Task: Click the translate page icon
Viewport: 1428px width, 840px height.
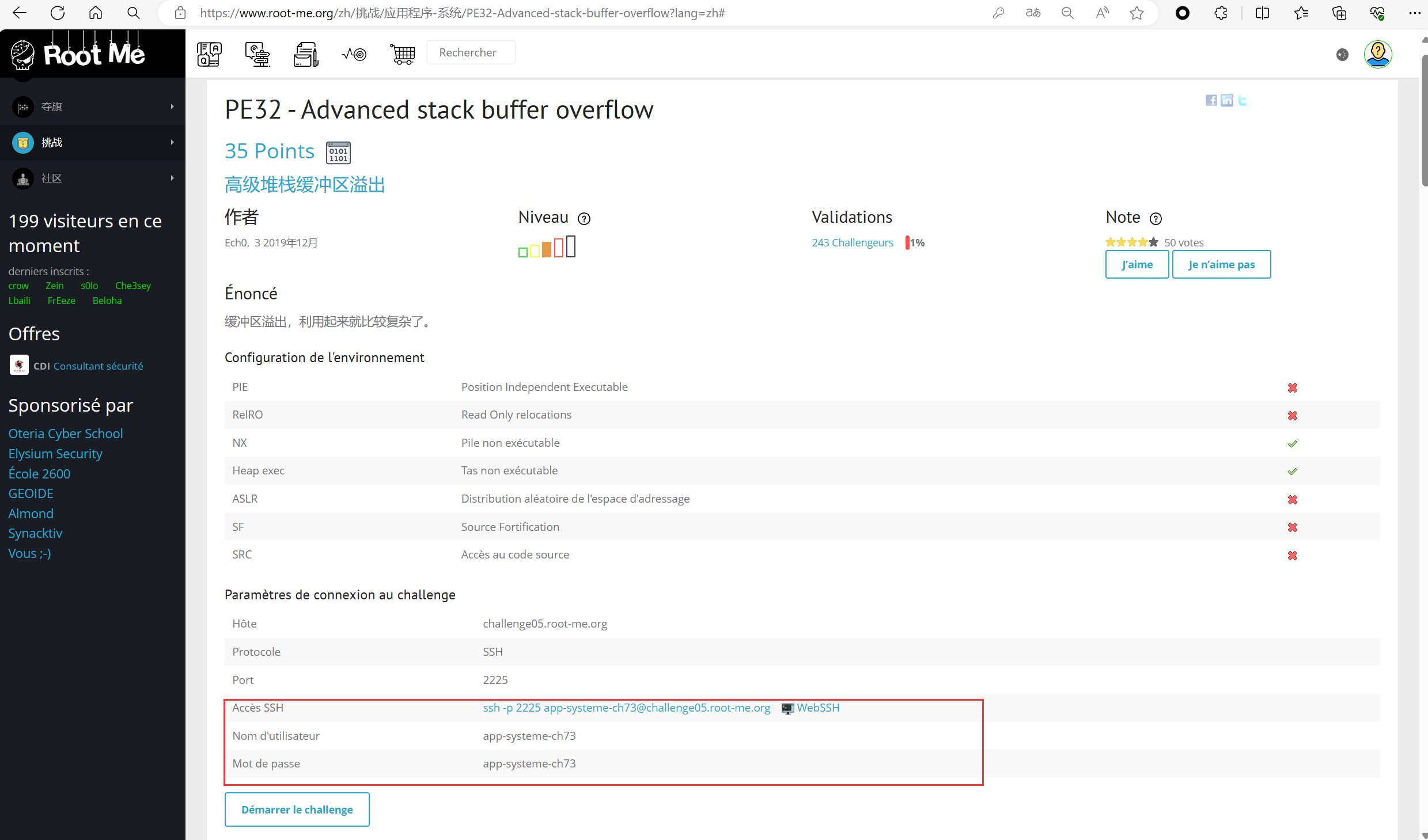Action: [x=1033, y=13]
